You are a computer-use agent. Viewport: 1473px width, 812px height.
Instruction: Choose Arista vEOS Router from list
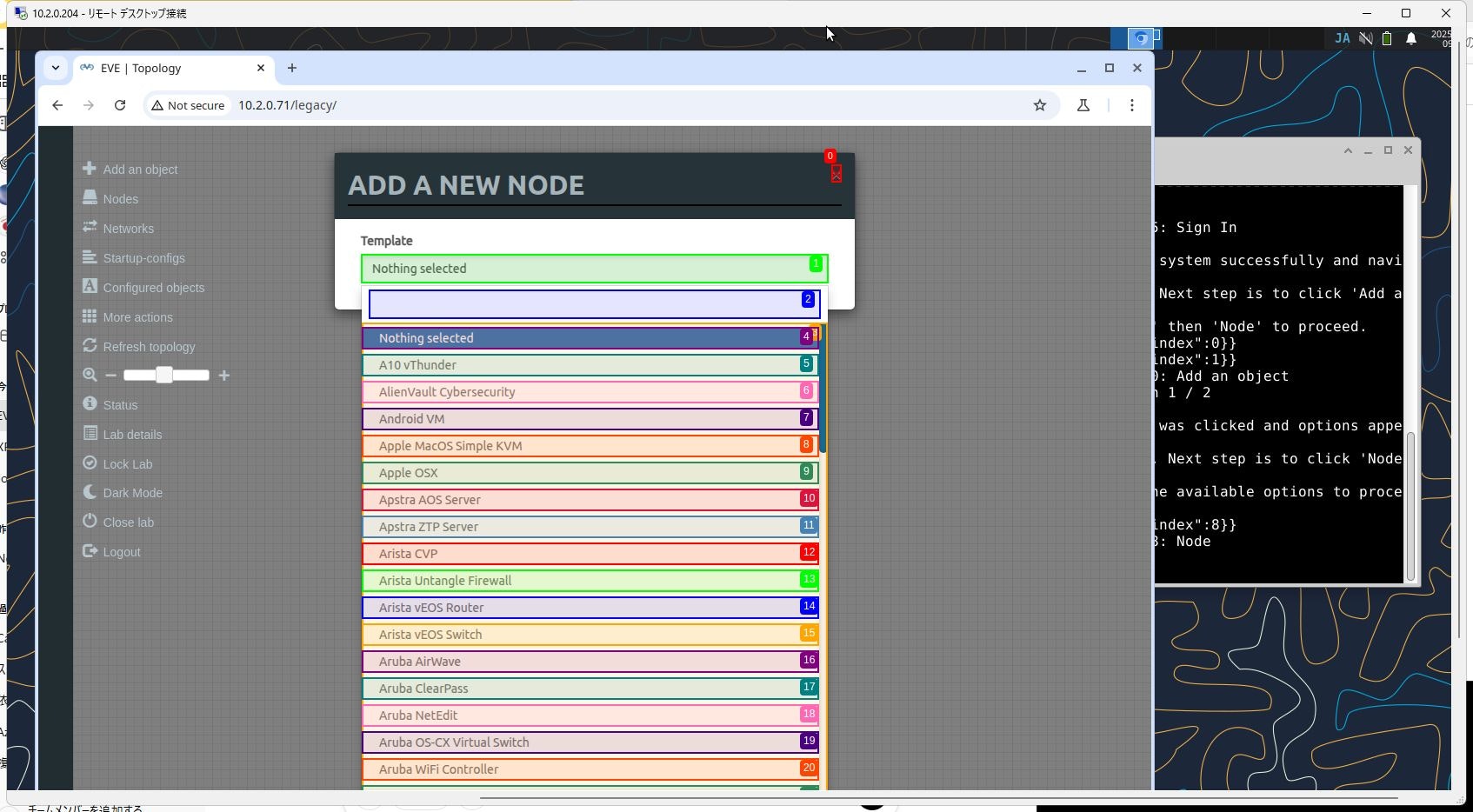point(590,608)
